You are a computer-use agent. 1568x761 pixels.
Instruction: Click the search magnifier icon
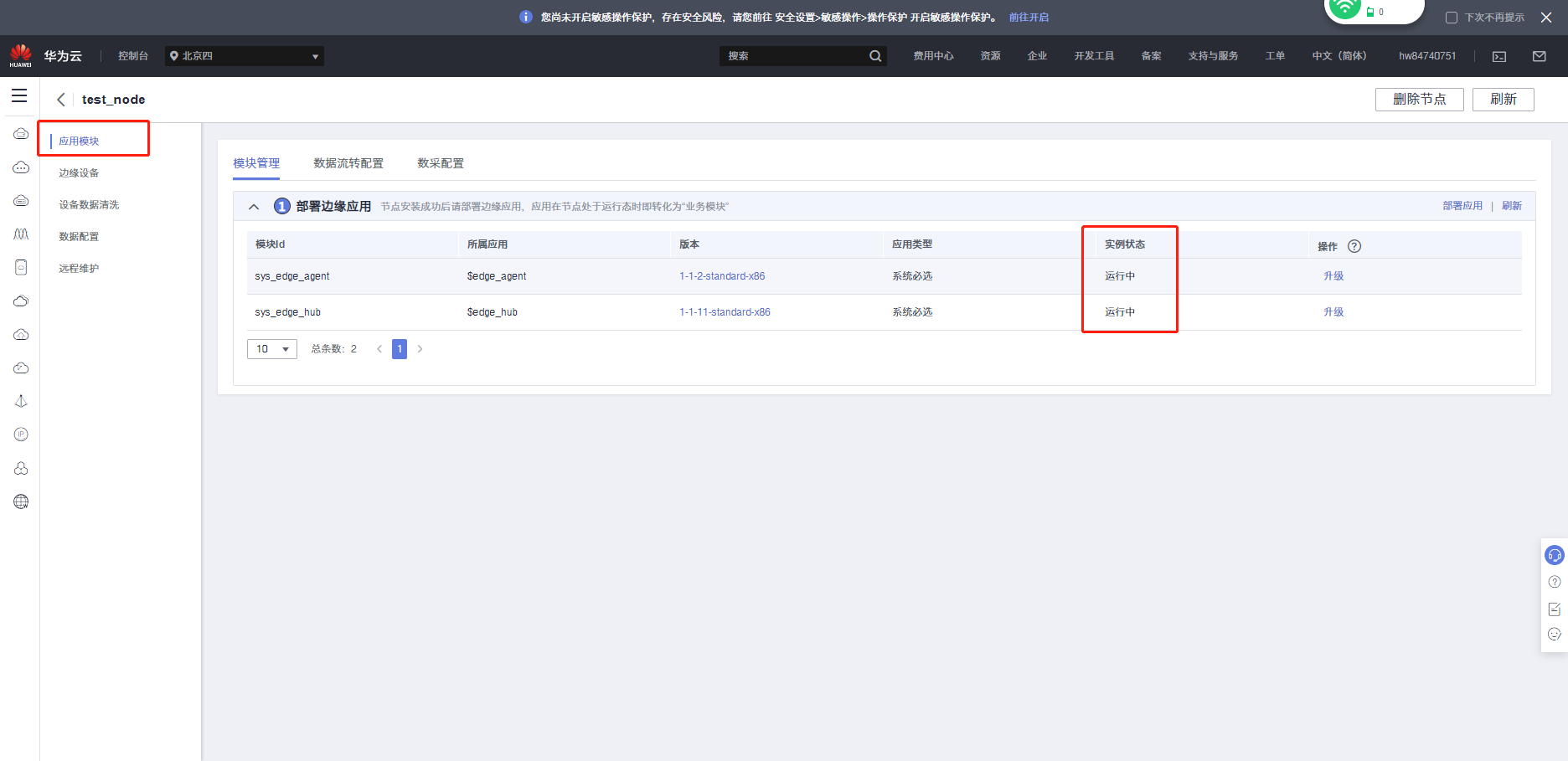[875, 56]
